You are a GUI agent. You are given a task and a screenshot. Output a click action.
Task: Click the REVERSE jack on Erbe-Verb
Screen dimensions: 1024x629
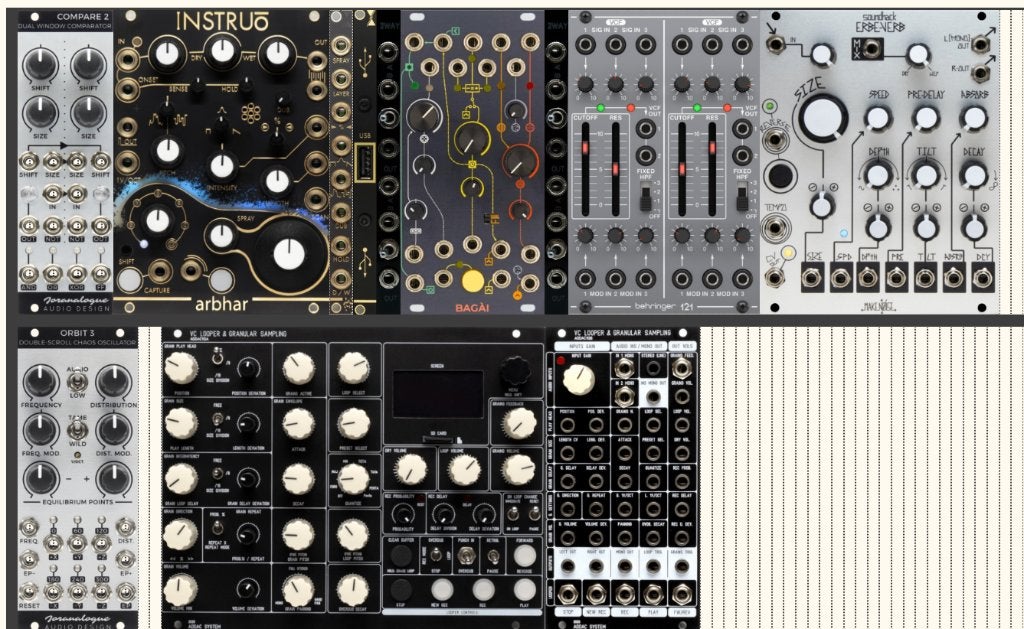775,140
